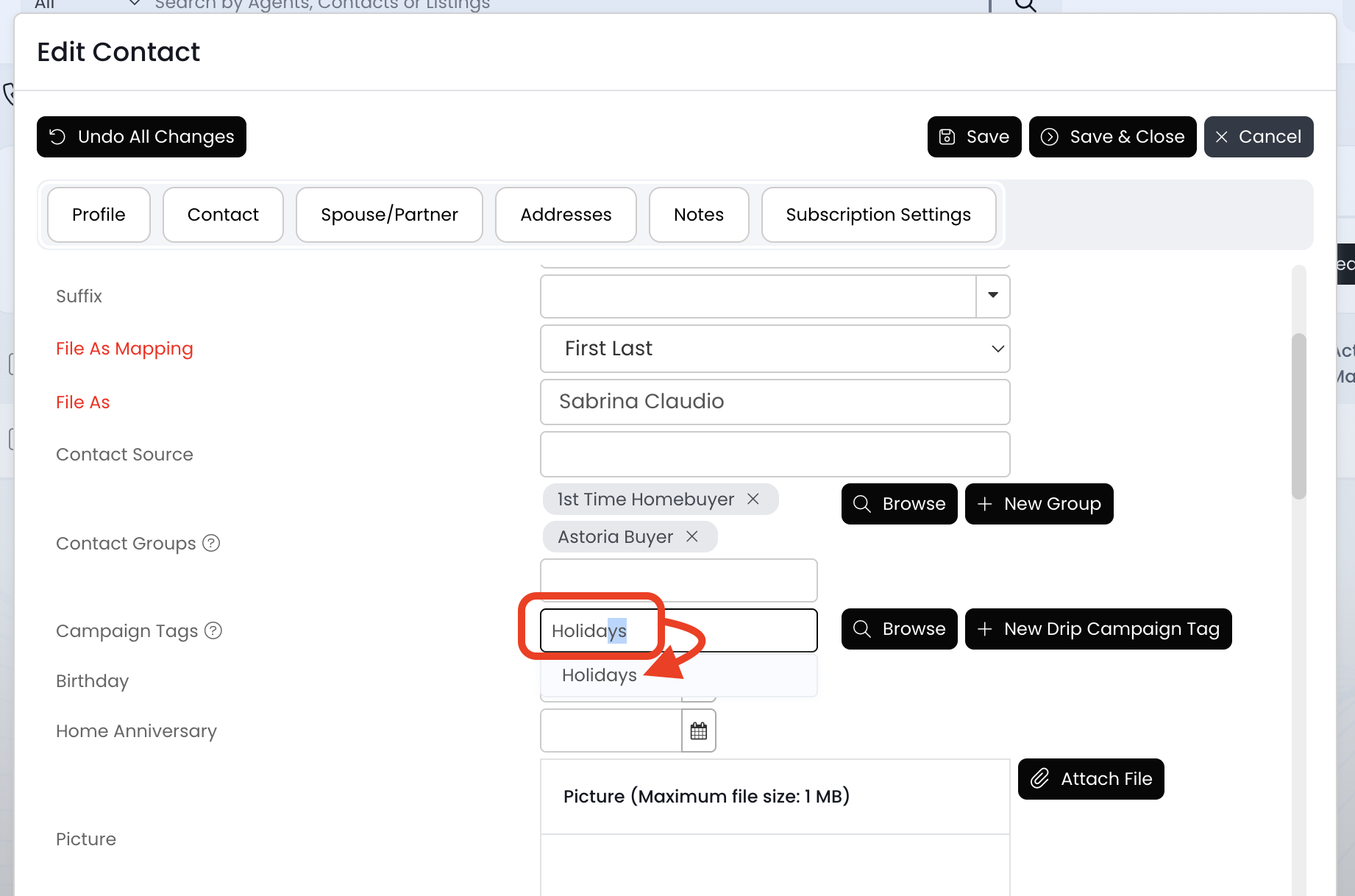Undo all changes to contact
The width and height of the screenshot is (1355, 896).
coord(141,137)
